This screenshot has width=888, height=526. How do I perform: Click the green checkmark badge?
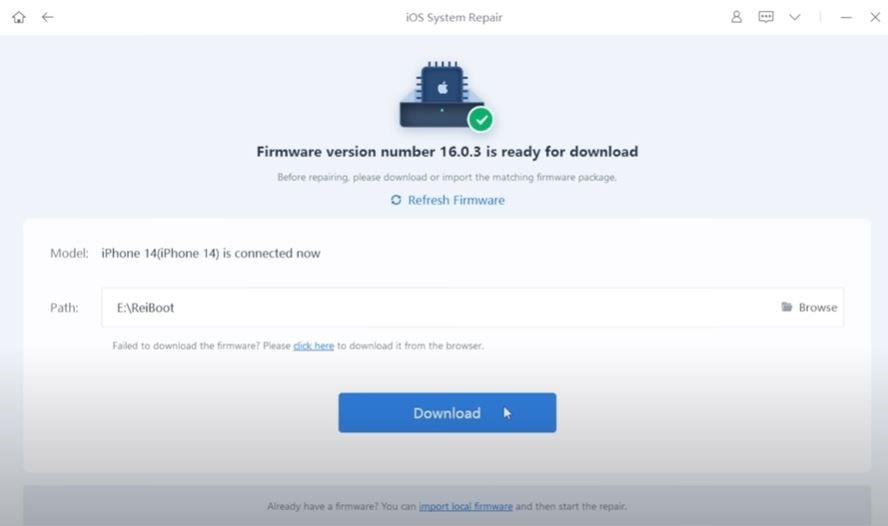481,119
